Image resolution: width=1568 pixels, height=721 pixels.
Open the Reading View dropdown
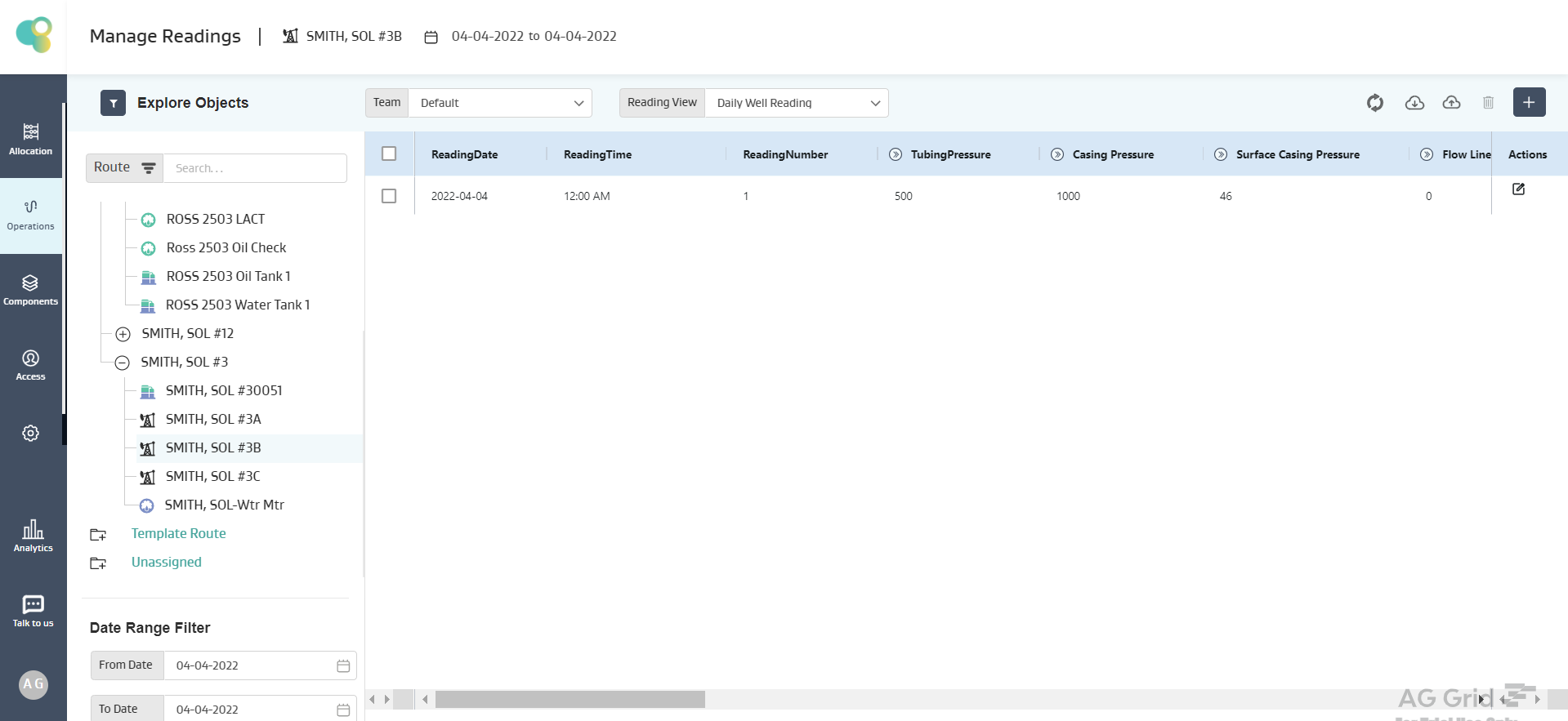click(796, 103)
